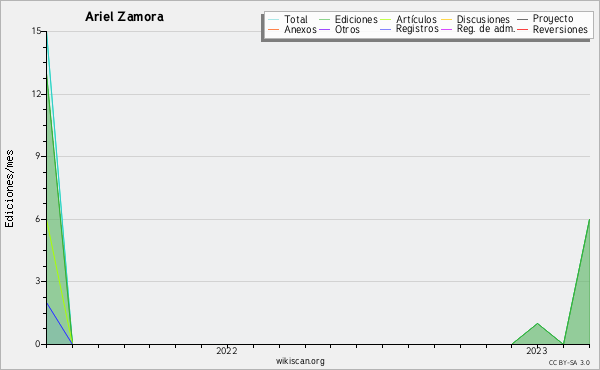
Task: Click the 12 y-axis tick label
Action: pos(36,94)
